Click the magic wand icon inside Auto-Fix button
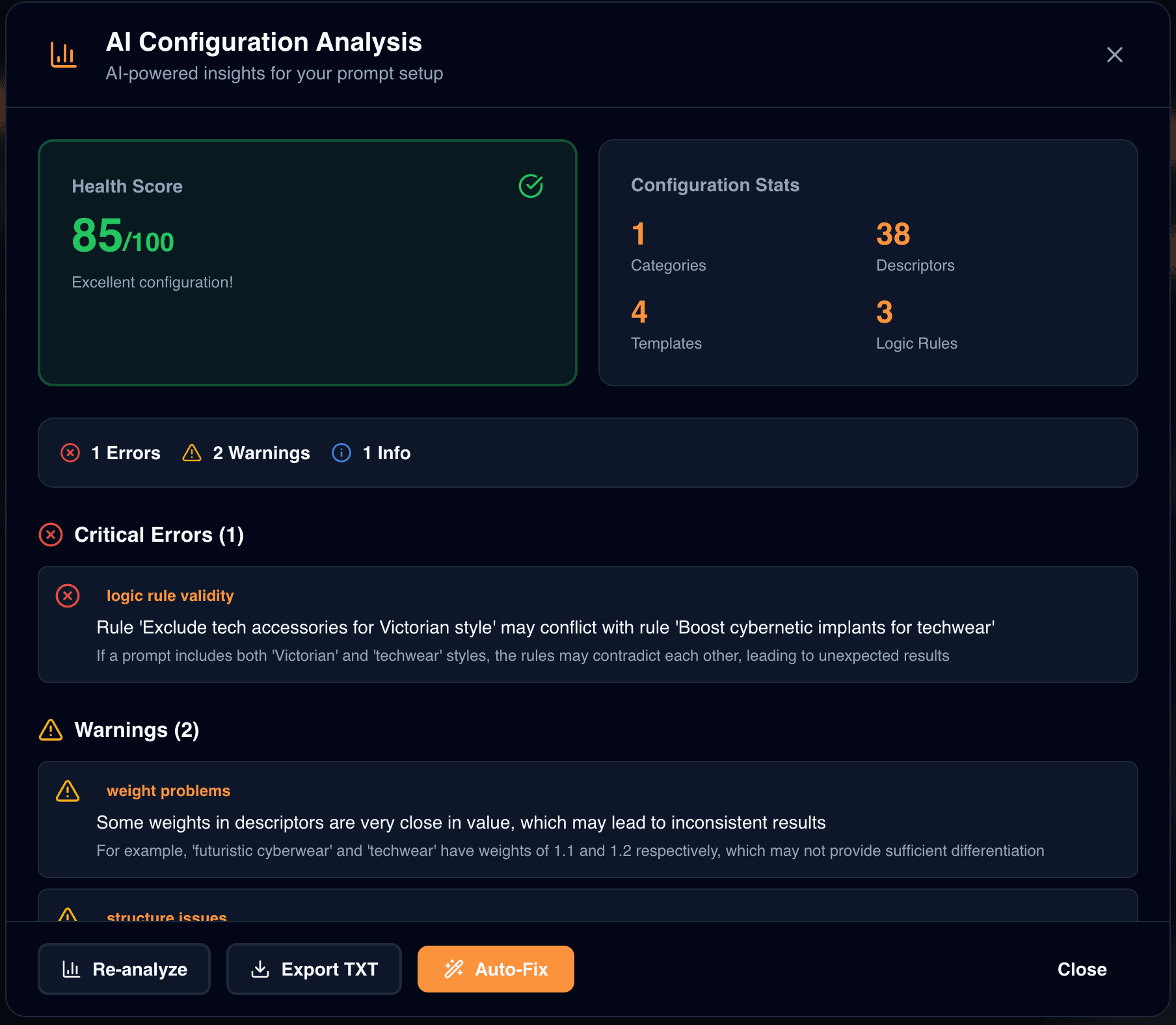Screen dimensions: 1176x1025 tap(453, 969)
